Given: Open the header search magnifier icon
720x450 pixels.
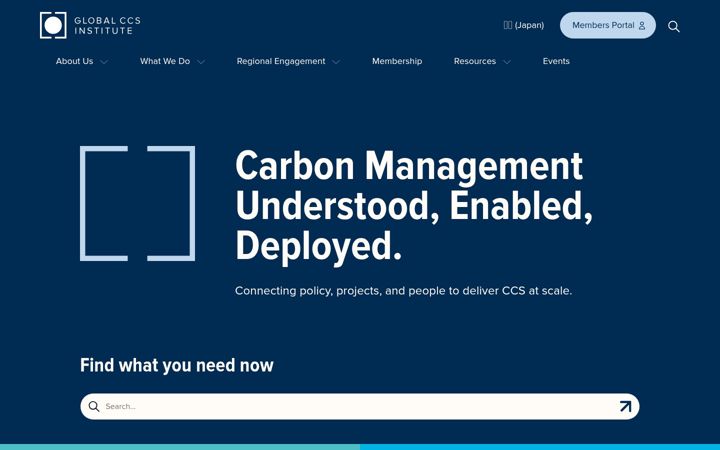Looking at the screenshot, I should (x=674, y=26).
